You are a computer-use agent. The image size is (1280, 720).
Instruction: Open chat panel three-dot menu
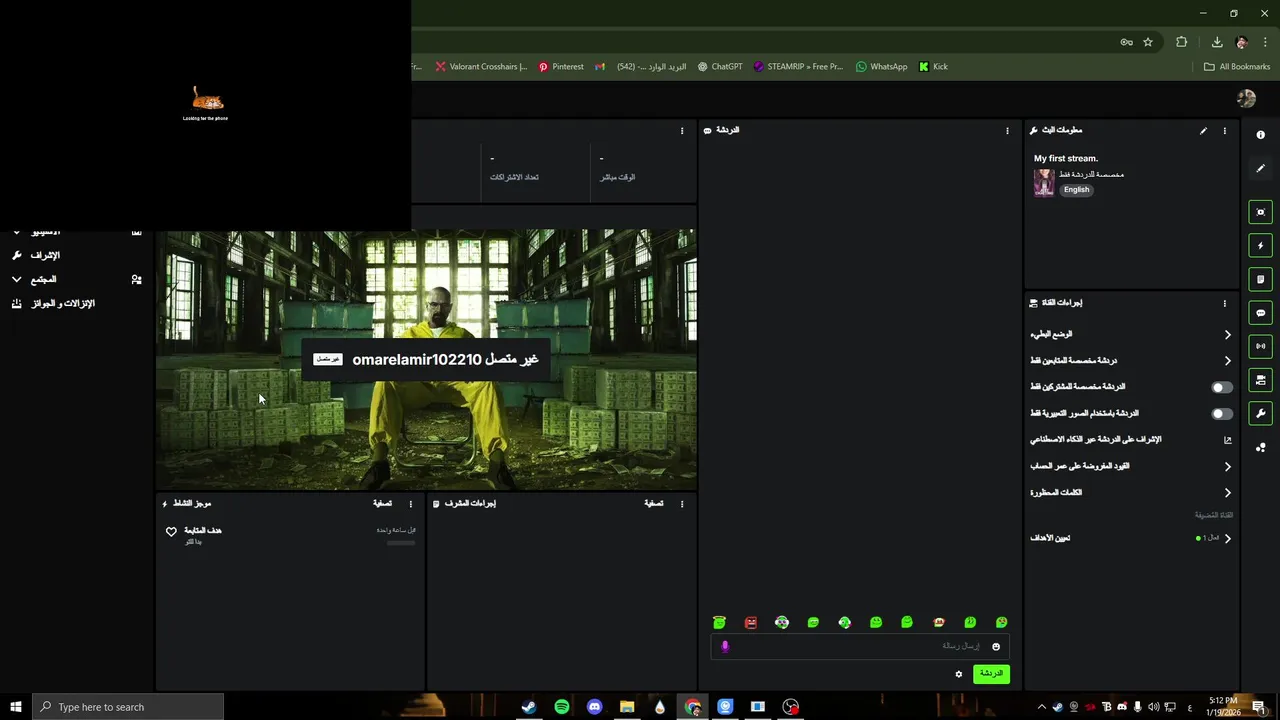(x=1007, y=130)
